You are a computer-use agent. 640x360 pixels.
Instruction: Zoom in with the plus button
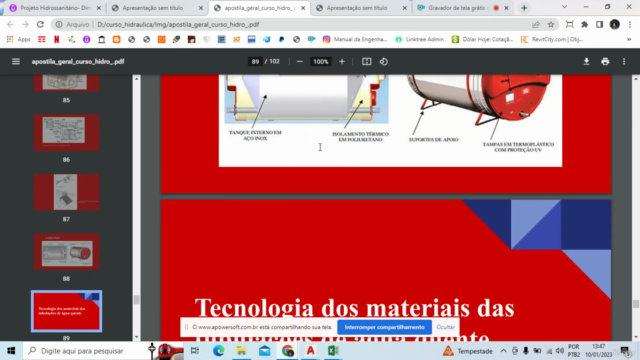[x=342, y=62]
